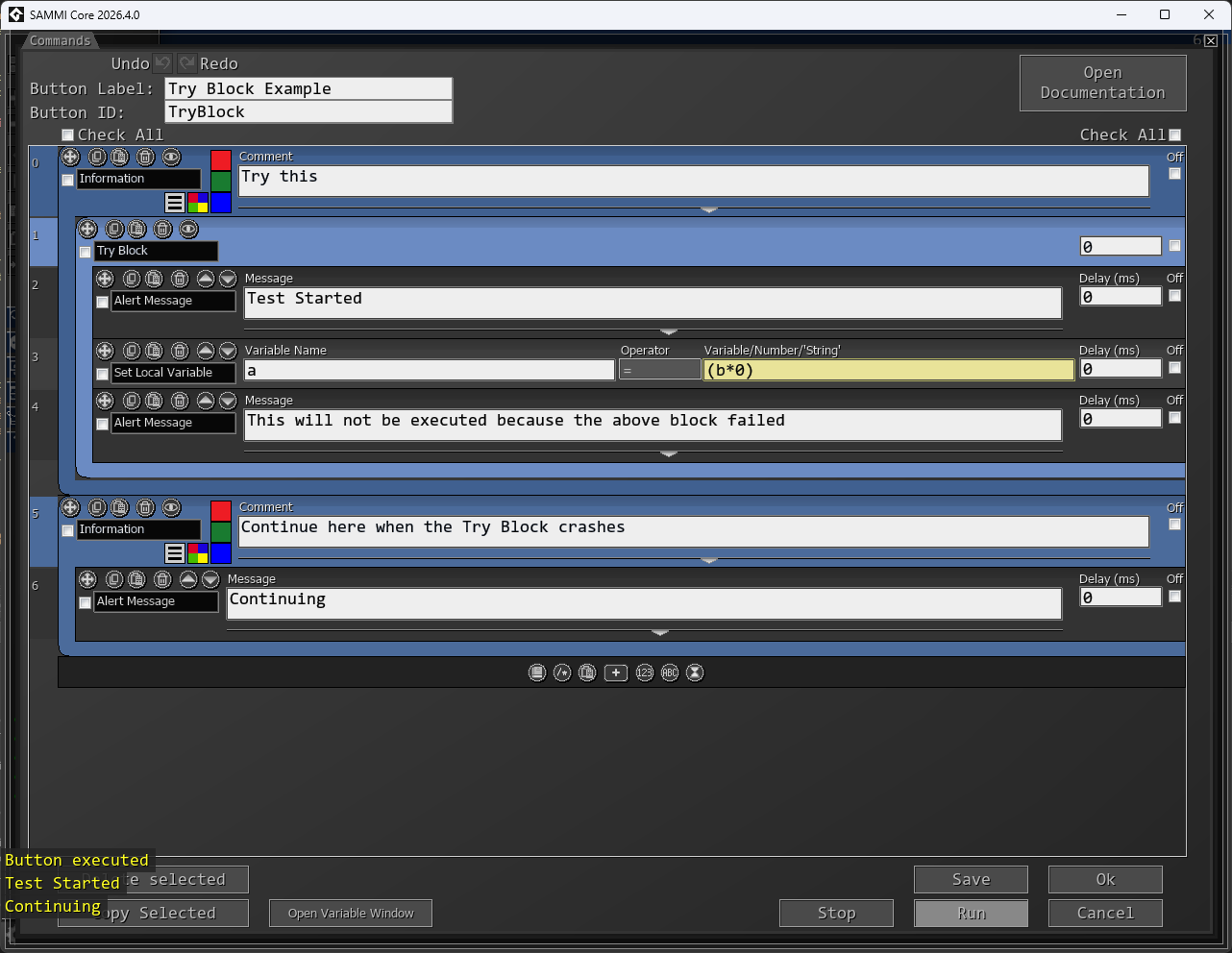Viewport: 1232px width, 953px height.
Task: Move the 'This will not be executed' alert down
Action: [x=228, y=401]
